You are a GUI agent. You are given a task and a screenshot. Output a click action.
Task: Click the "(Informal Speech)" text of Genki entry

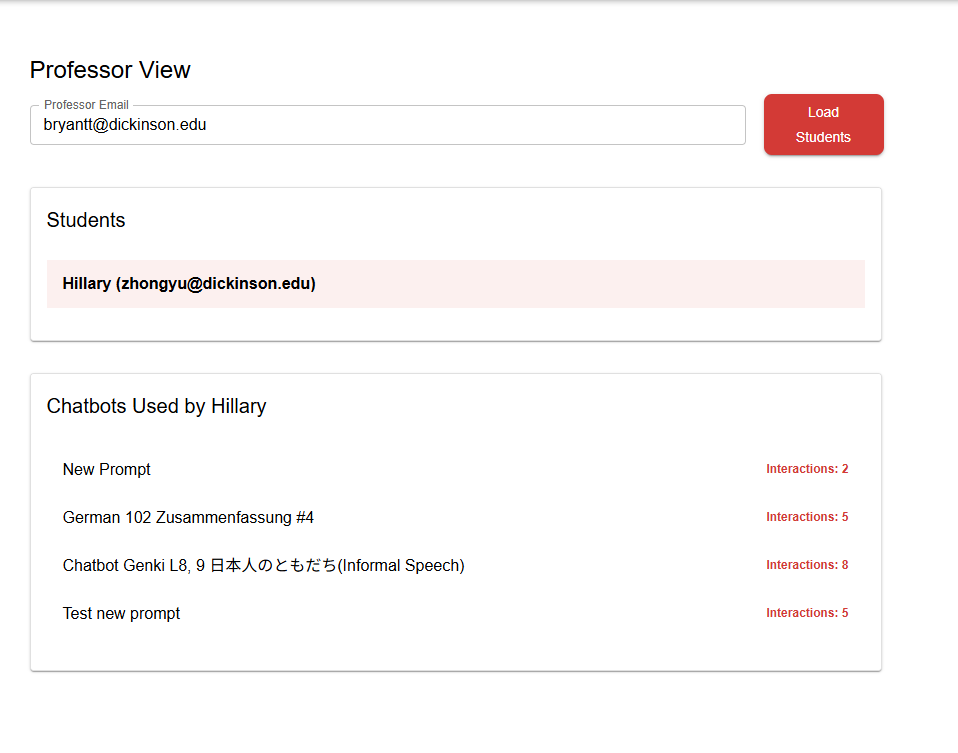(401, 565)
